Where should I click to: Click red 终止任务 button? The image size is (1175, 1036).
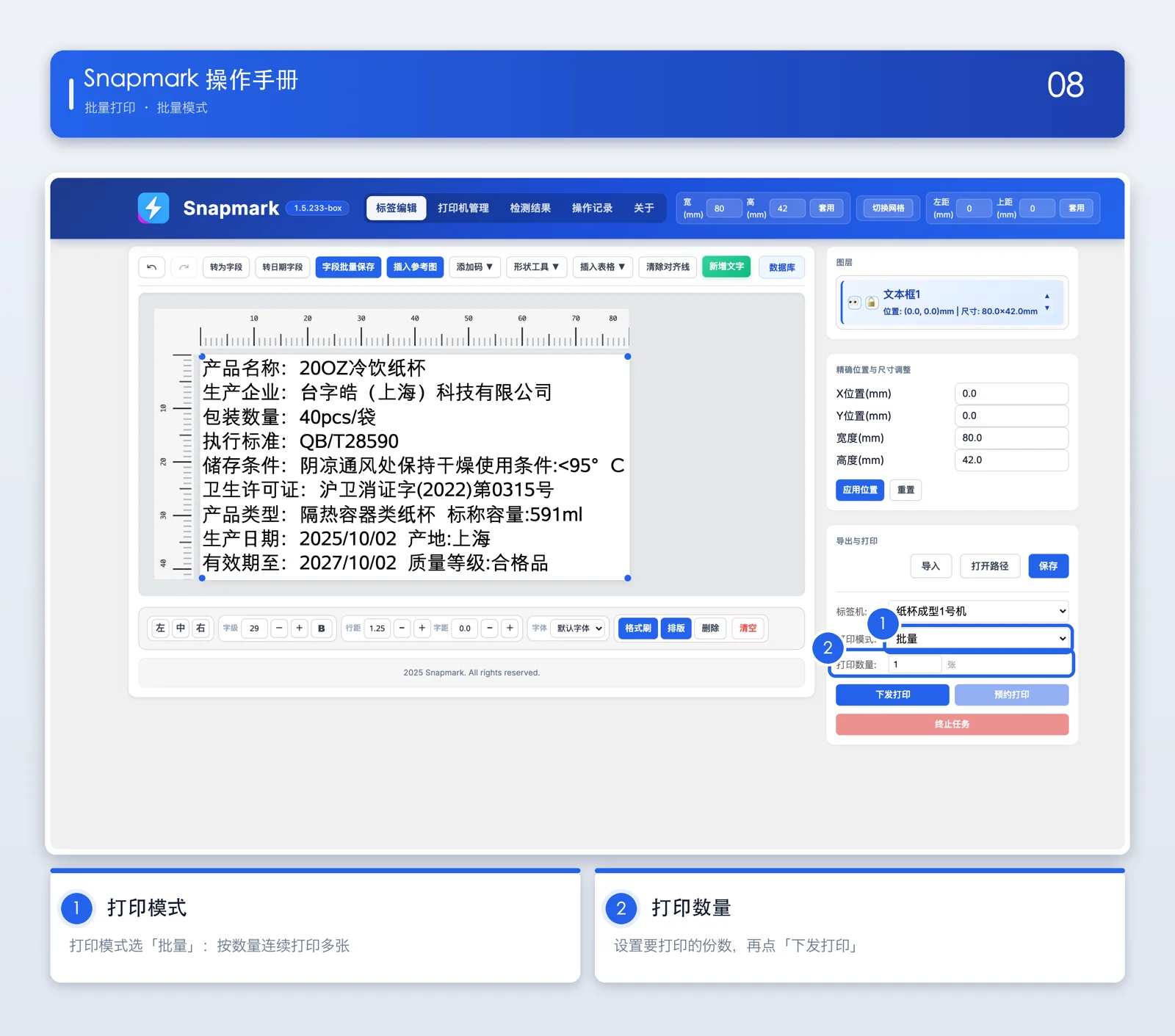click(952, 724)
